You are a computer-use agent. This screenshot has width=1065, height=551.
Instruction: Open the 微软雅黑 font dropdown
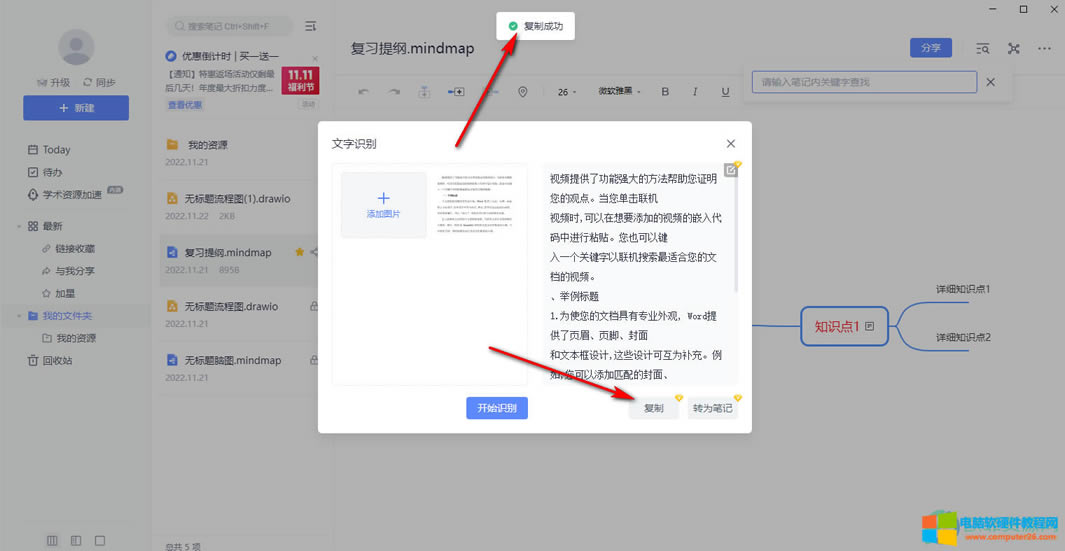point(620,92)
